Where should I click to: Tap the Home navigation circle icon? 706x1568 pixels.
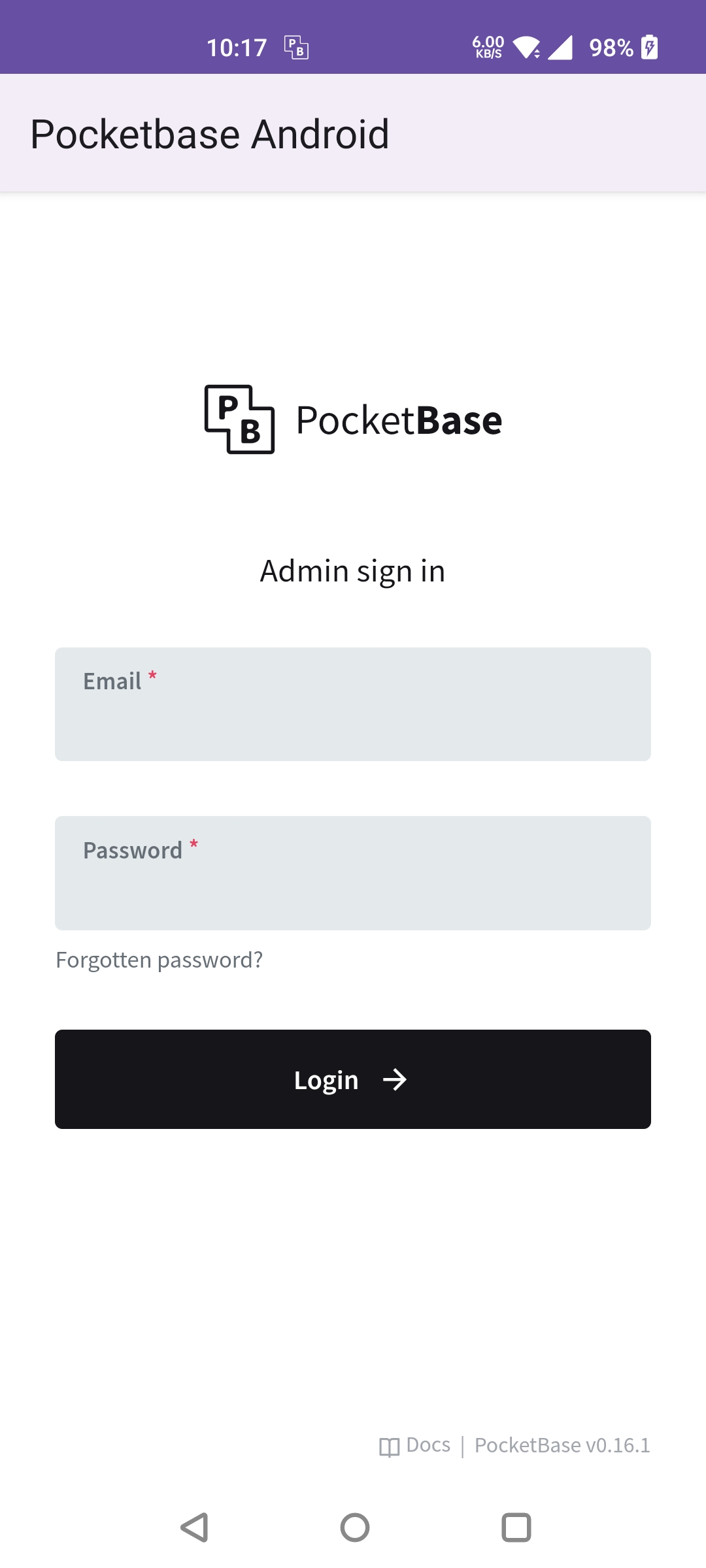click(353, 1527)
